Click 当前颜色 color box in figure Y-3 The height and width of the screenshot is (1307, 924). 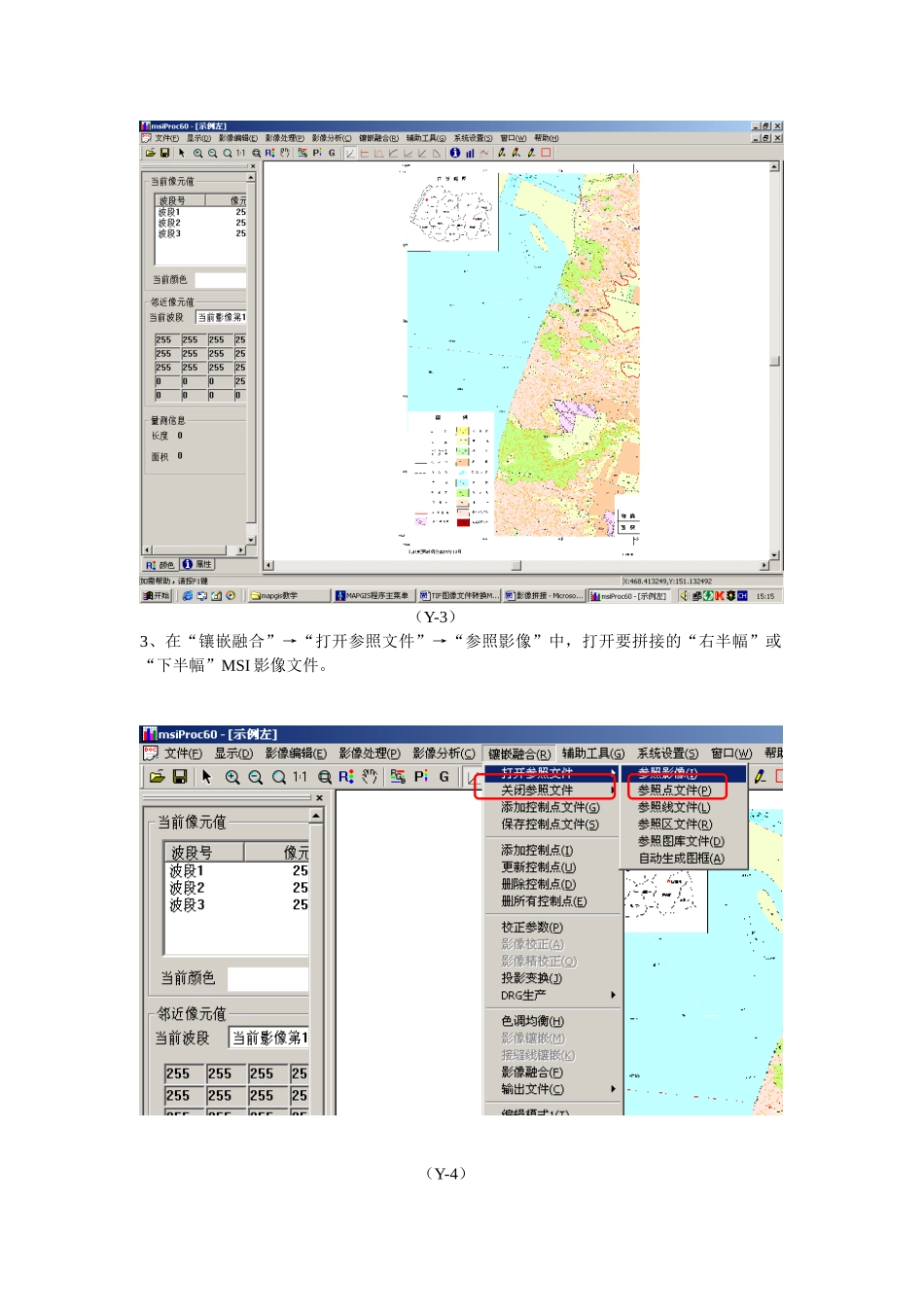click(x=221, y=280)
